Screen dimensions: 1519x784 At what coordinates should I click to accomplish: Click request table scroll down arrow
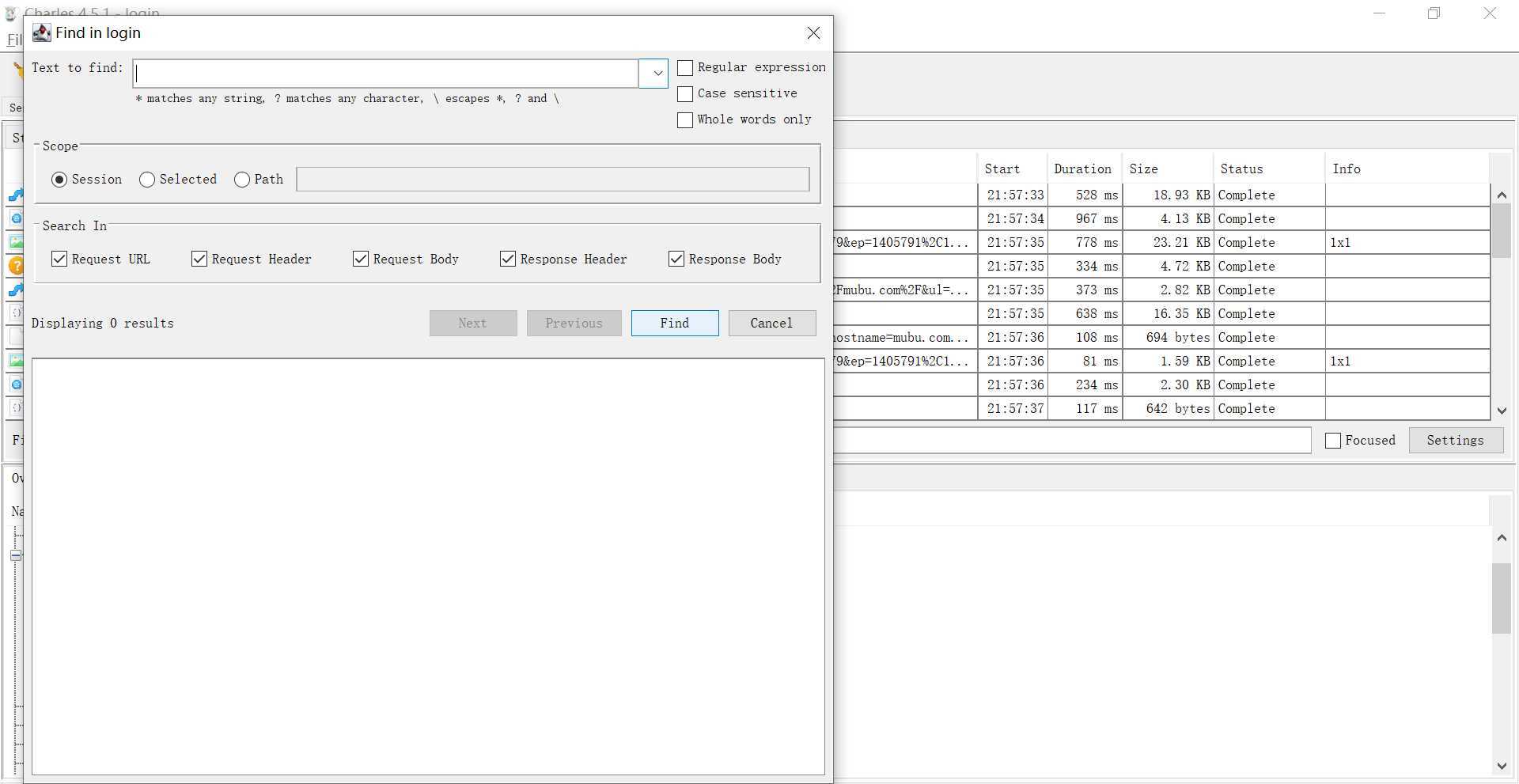(1502, 411)
